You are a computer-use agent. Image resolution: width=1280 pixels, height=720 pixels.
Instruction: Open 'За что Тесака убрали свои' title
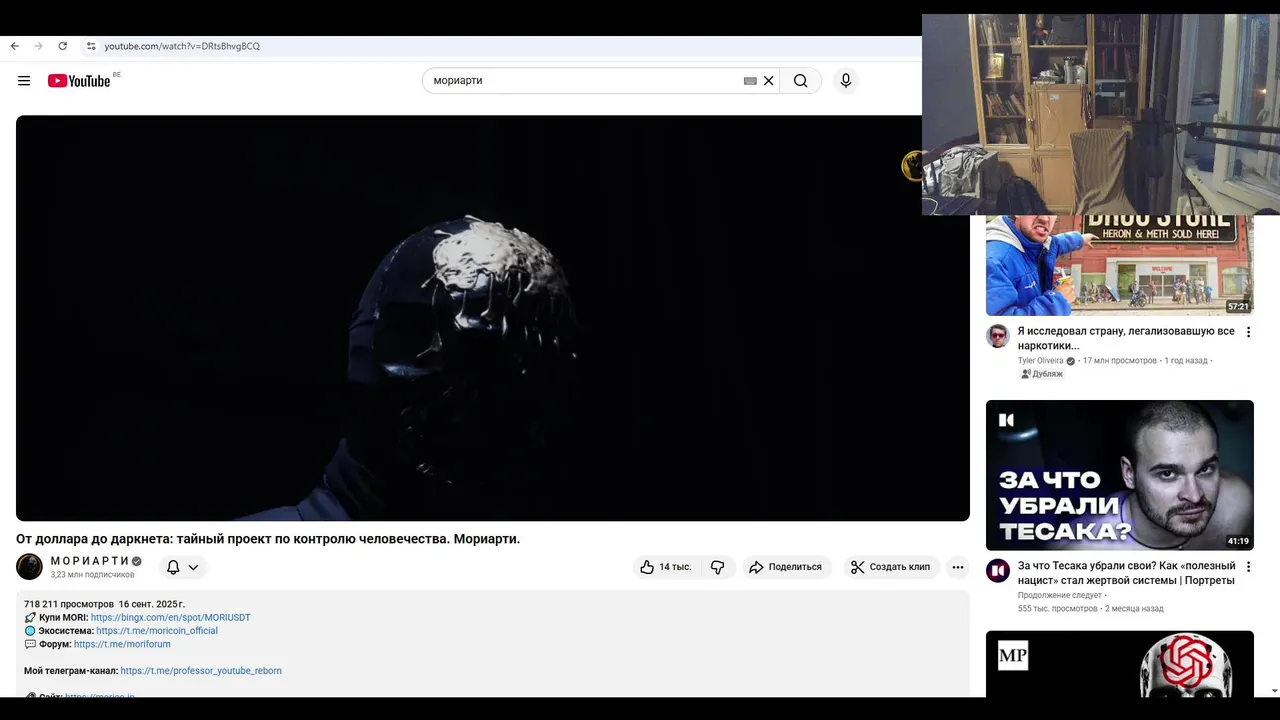point(1126,573)
